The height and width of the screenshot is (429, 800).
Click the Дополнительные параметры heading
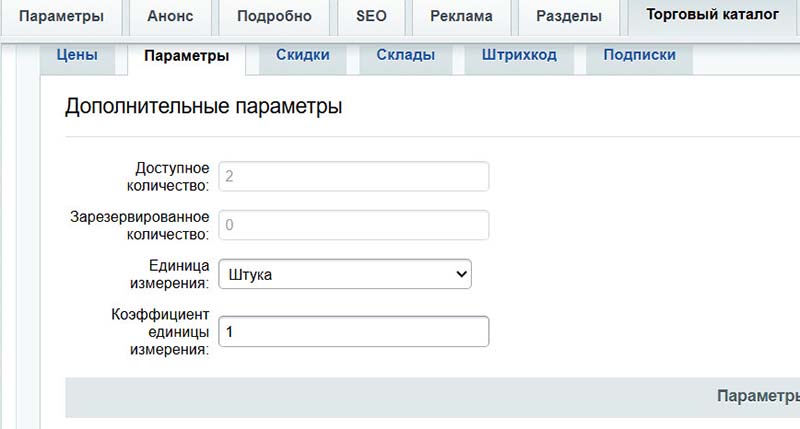tap(203, 107)
